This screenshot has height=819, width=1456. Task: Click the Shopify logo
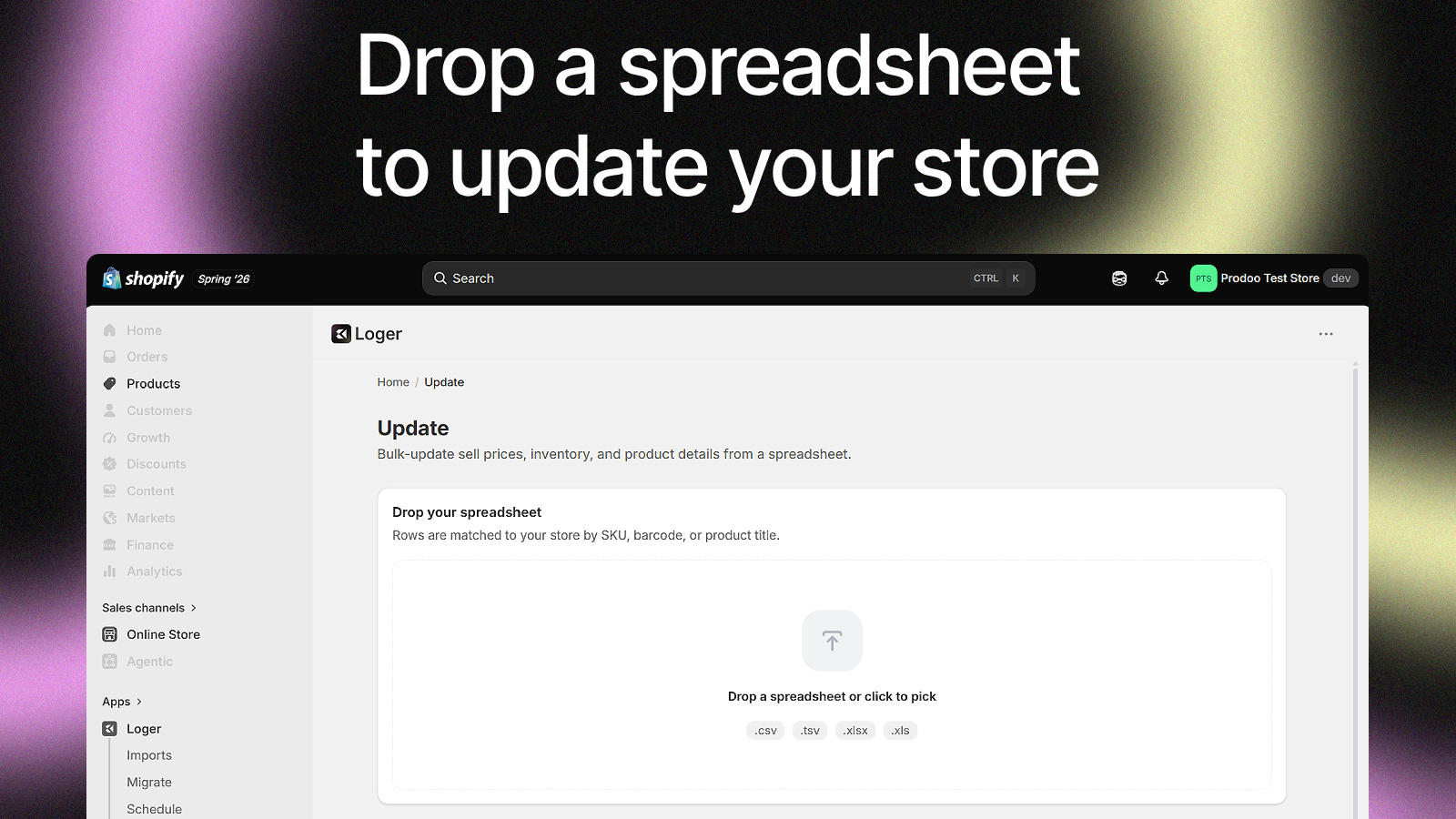tap(144, 278)
